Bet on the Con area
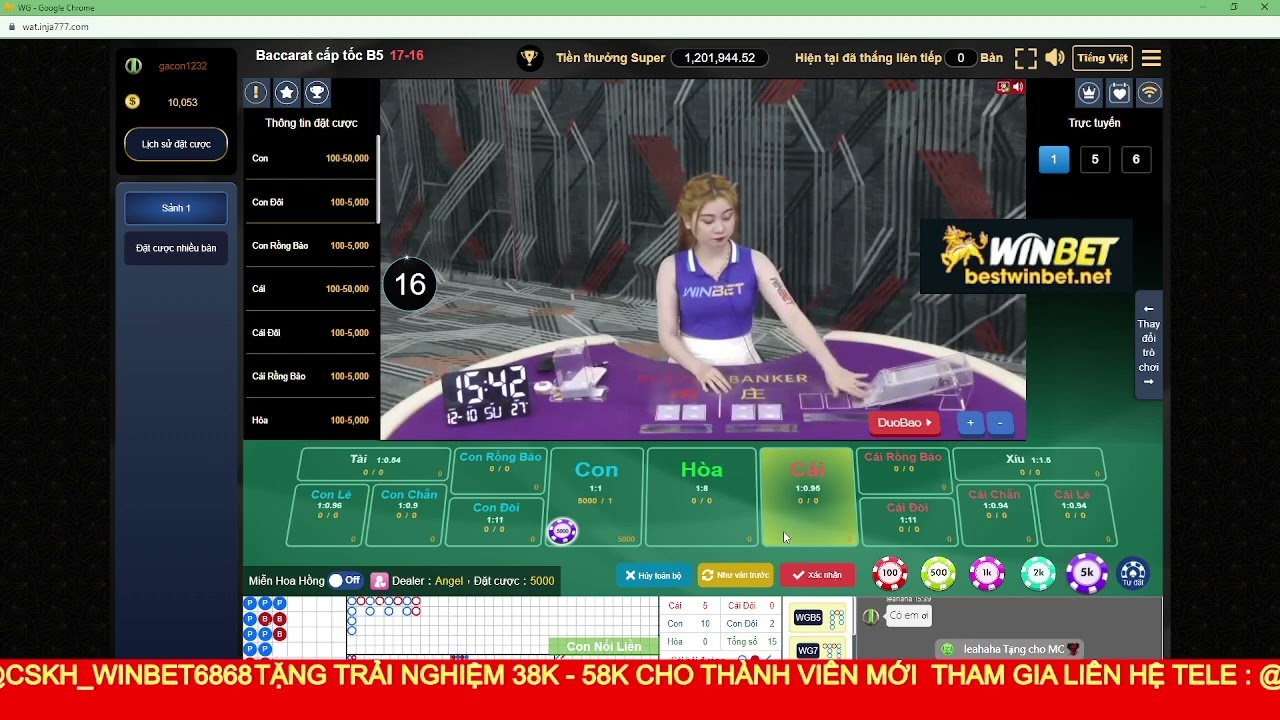The width and height of the screenshot is (1280, 720). point(596,497)
